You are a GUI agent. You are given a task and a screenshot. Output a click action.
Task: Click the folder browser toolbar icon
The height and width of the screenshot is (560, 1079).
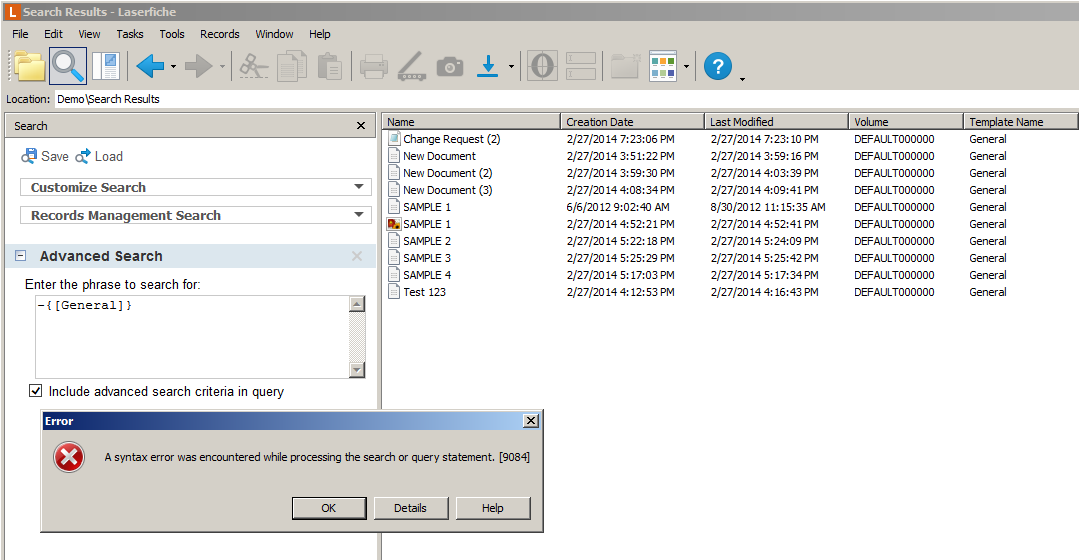[x=30, y=67]
